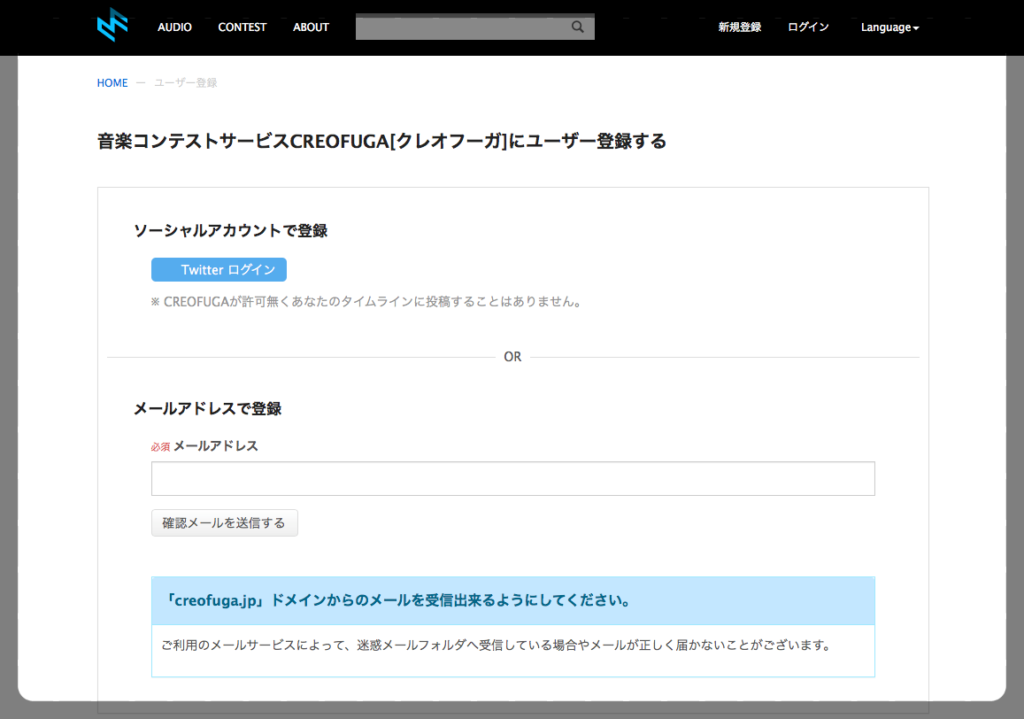Click the CREOFUGAが許可無く timeline note text

tap(366, 302)
